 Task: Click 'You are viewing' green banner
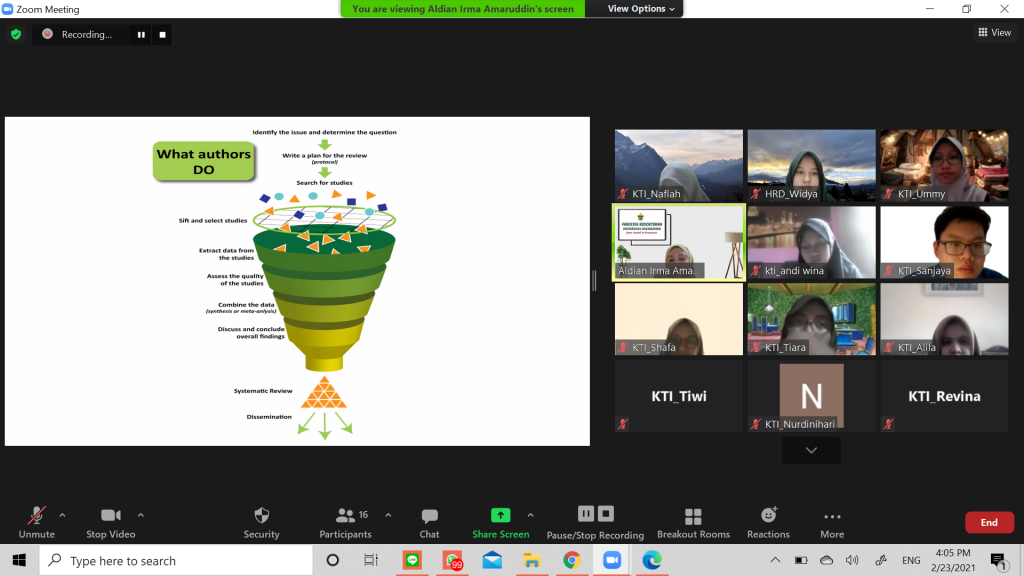(462, 8)
